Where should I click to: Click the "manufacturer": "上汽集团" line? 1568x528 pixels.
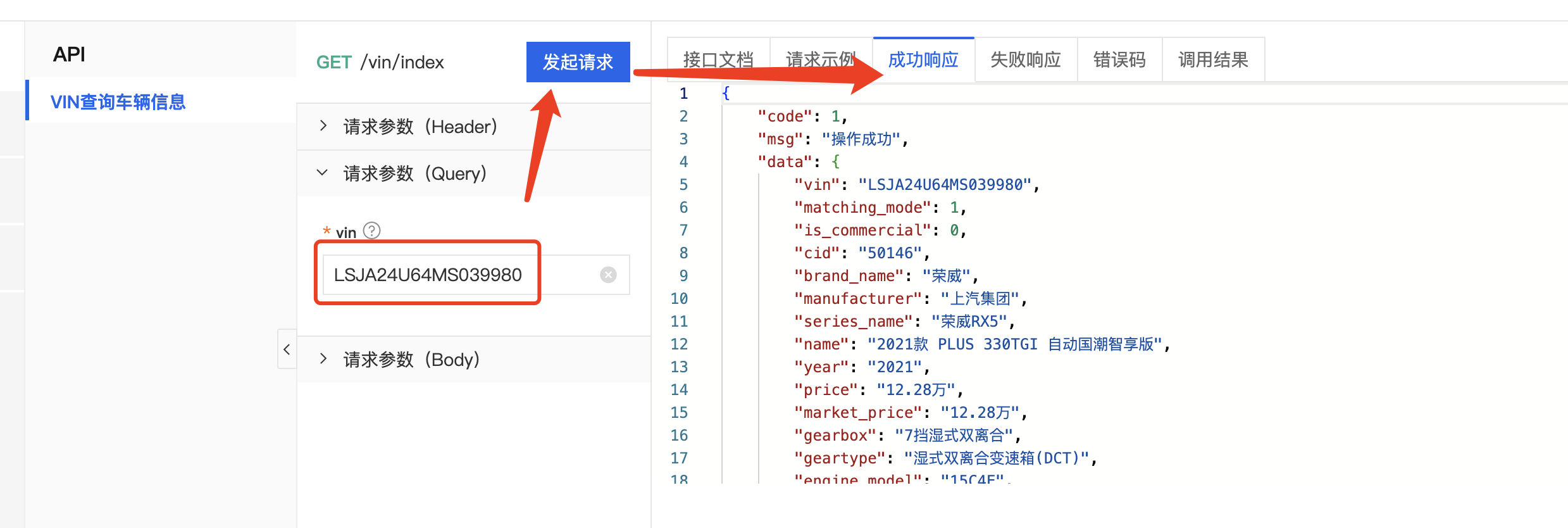[911, 299]
